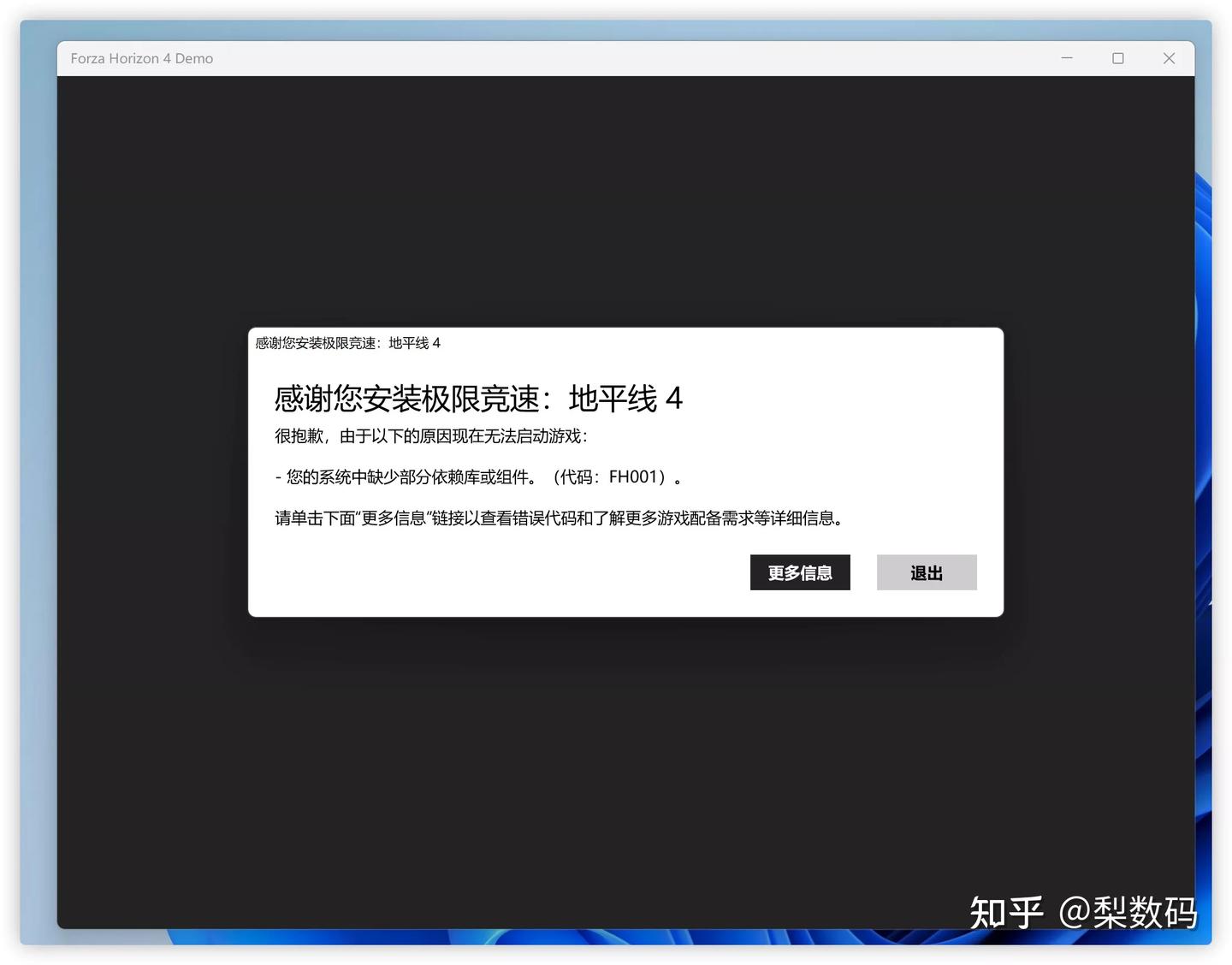Screen dimensions: 1232x965
Task: Click the 知乎 watermark text
Action: tap(1006, 914)
